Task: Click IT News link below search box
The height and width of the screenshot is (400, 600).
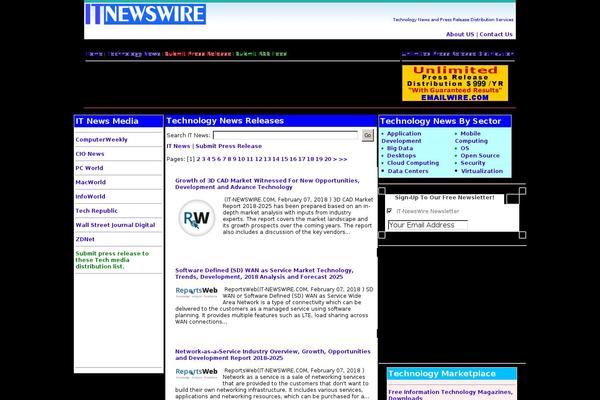Action: (178, 146)
